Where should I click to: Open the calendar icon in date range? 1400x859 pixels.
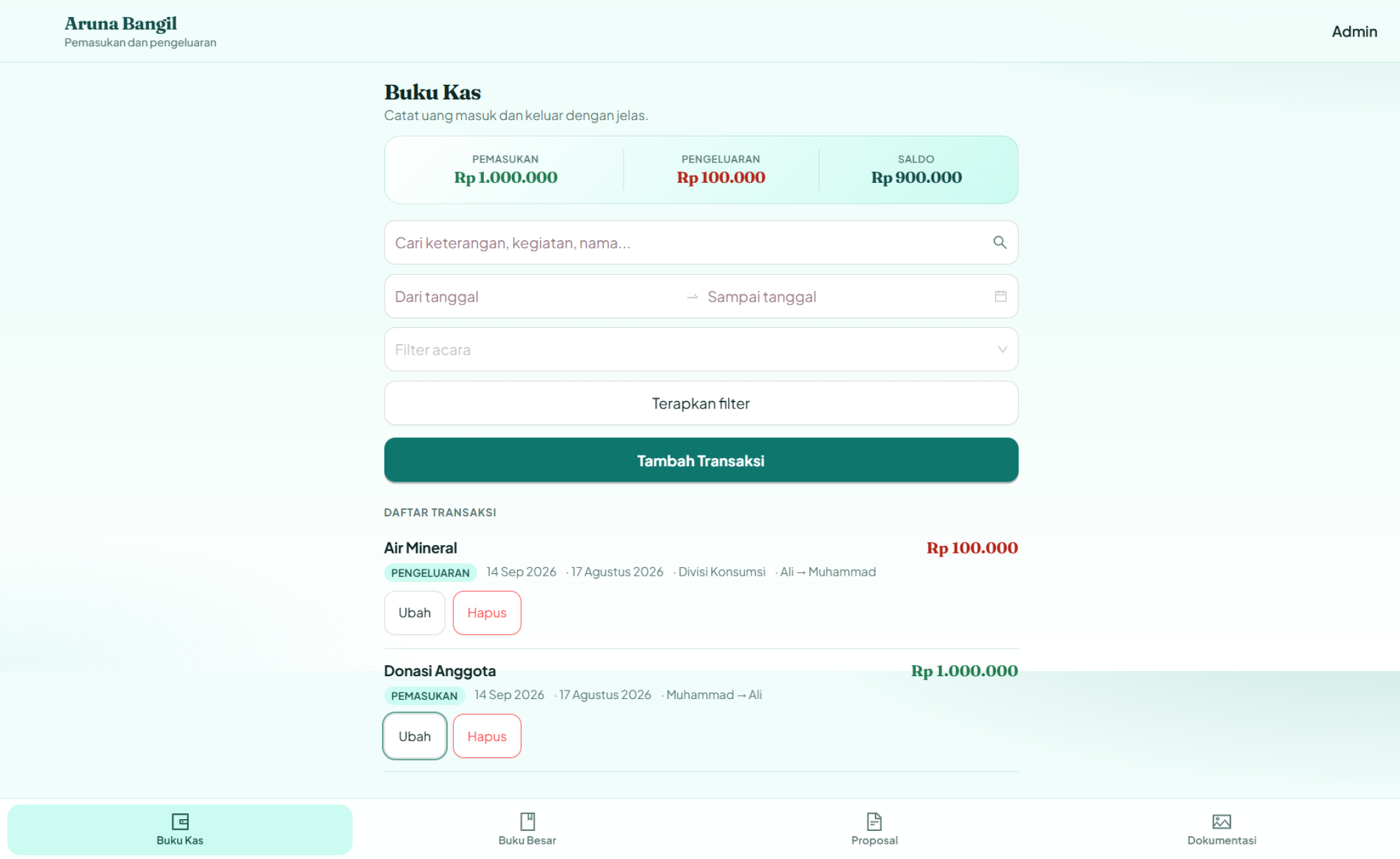click(x=1000, y=296)
